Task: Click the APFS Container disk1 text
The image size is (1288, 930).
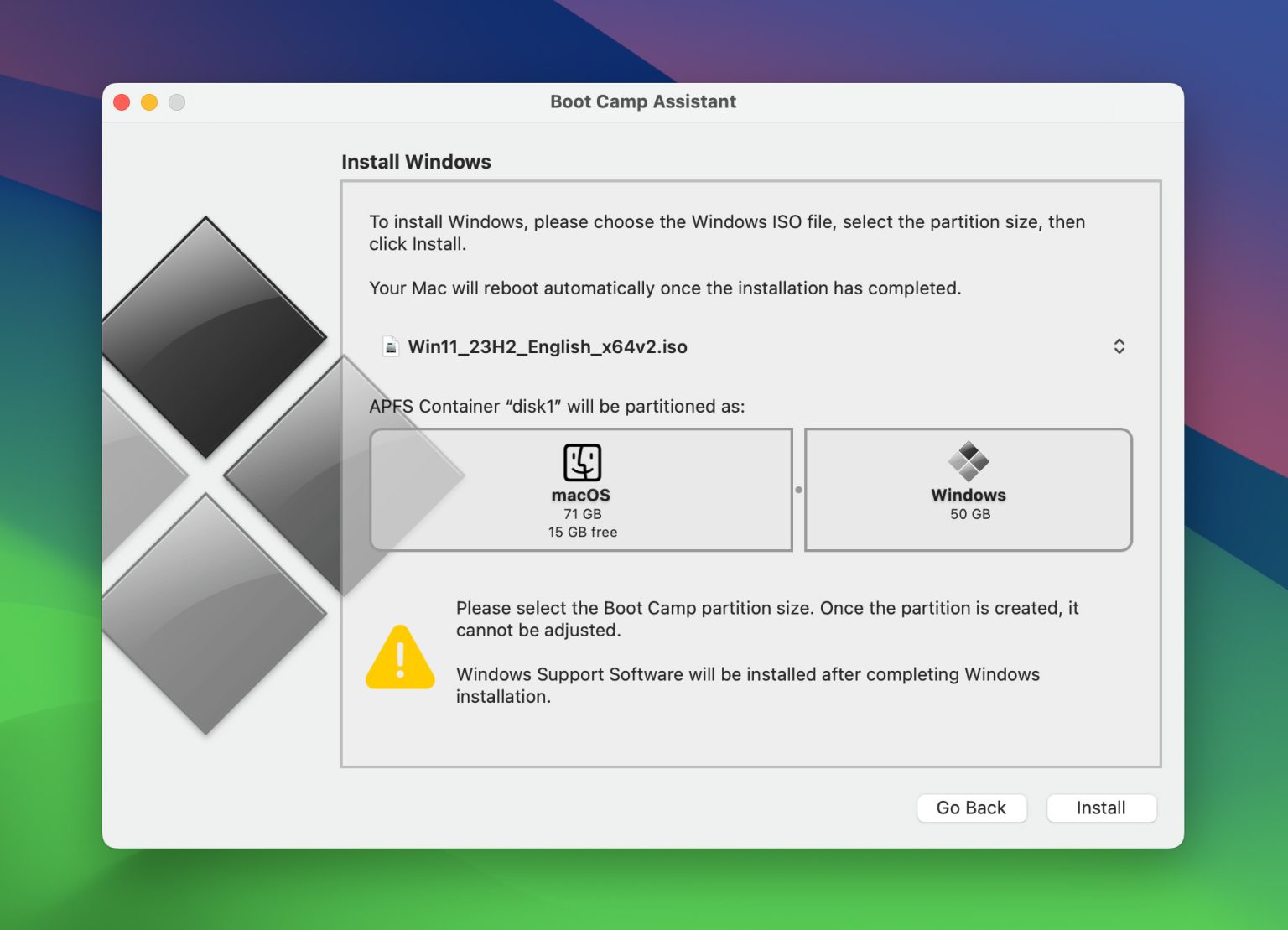Action: (x=554, y=406)
